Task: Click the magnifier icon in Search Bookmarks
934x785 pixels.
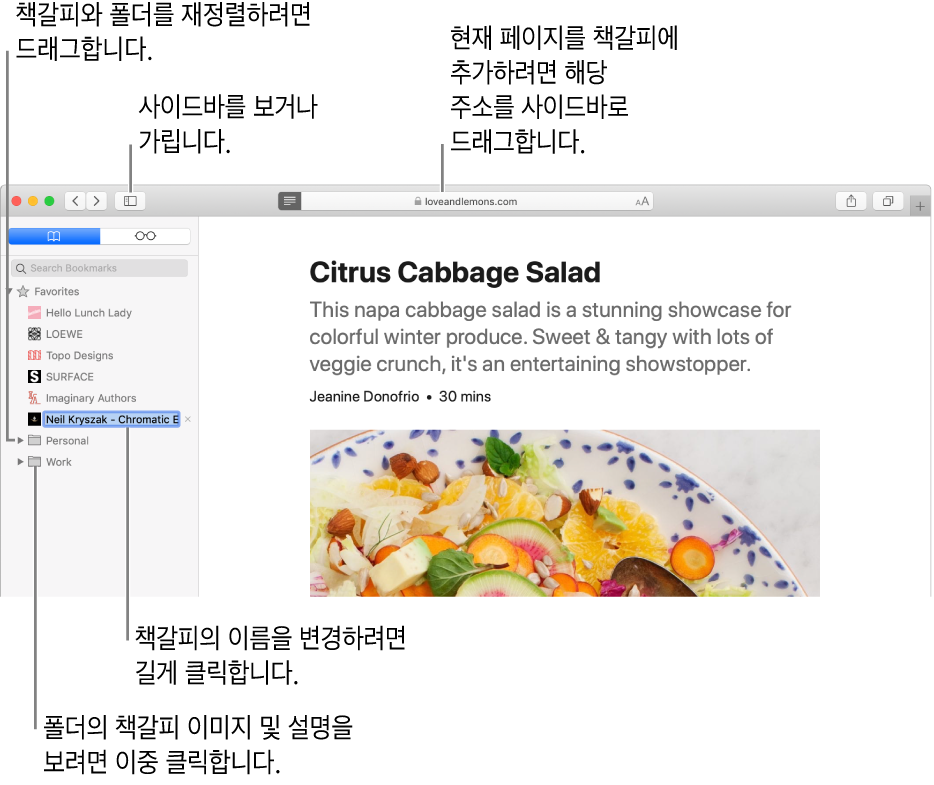Action: tap(21, 269)
